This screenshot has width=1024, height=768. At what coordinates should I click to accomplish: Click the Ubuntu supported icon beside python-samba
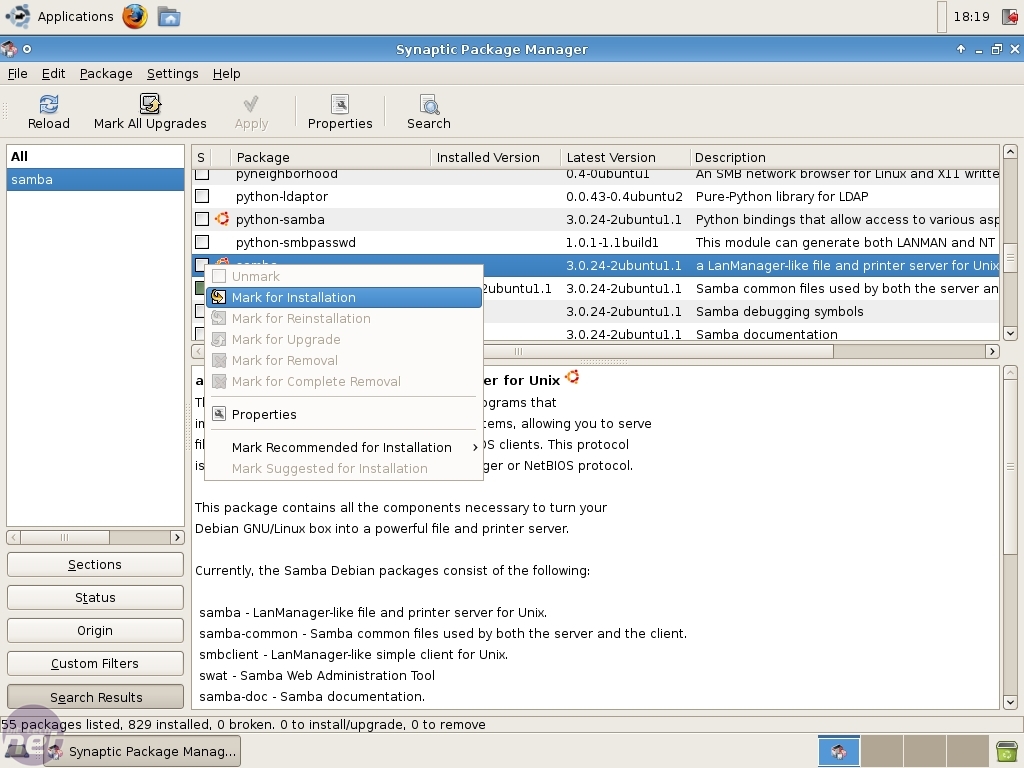click(222, 219)
